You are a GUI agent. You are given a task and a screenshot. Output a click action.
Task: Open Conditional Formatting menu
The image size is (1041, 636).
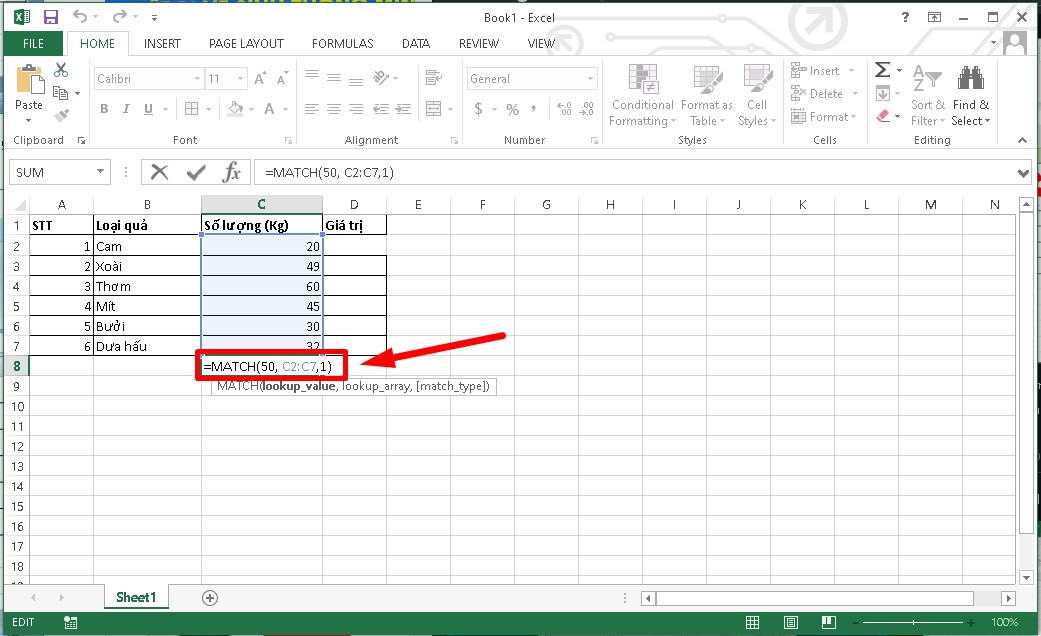click(x=643, y=95)
